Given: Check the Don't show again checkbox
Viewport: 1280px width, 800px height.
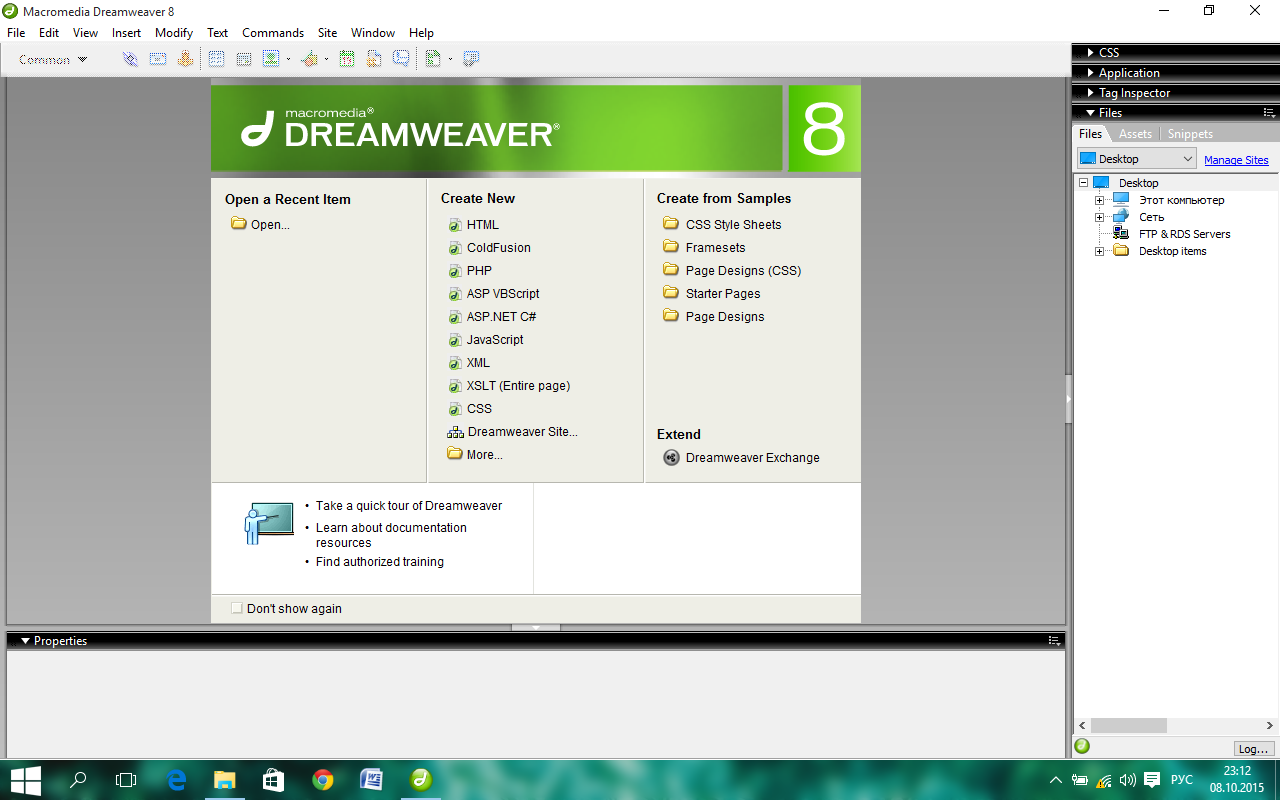Looking at the screenshot, I should click(237, 608).
